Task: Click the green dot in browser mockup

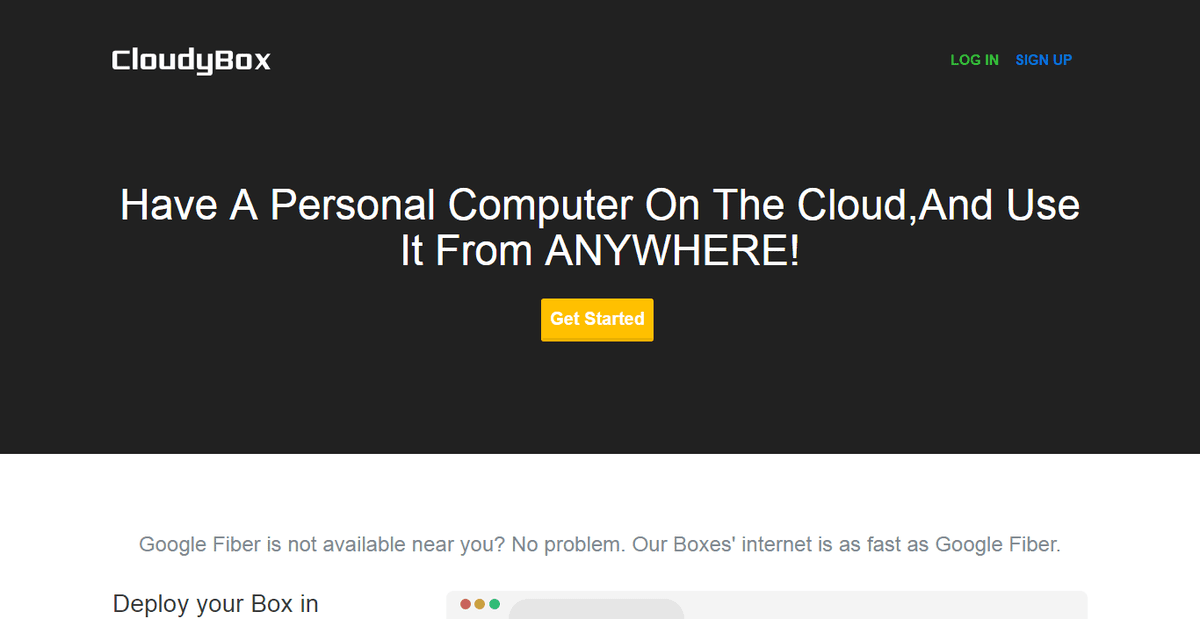Action: coord(494,604)
